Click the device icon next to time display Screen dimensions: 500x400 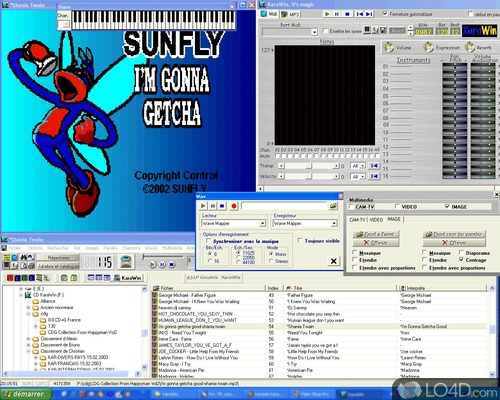126,262
